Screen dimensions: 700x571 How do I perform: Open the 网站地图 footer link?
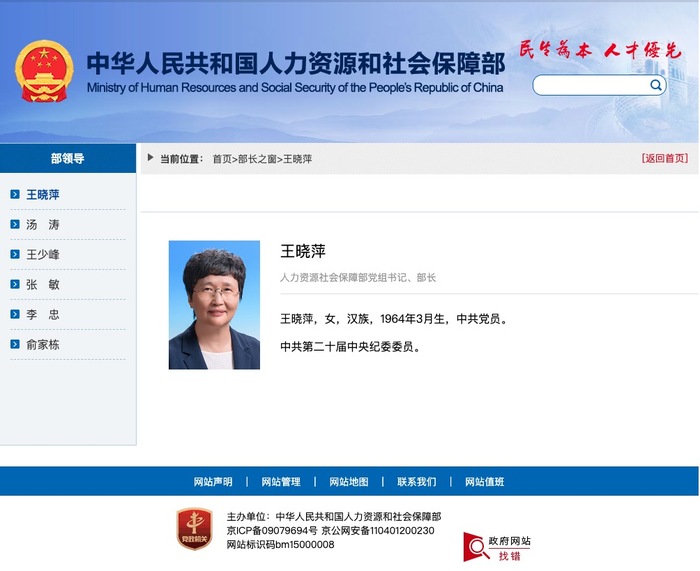[x=349, y=482]
